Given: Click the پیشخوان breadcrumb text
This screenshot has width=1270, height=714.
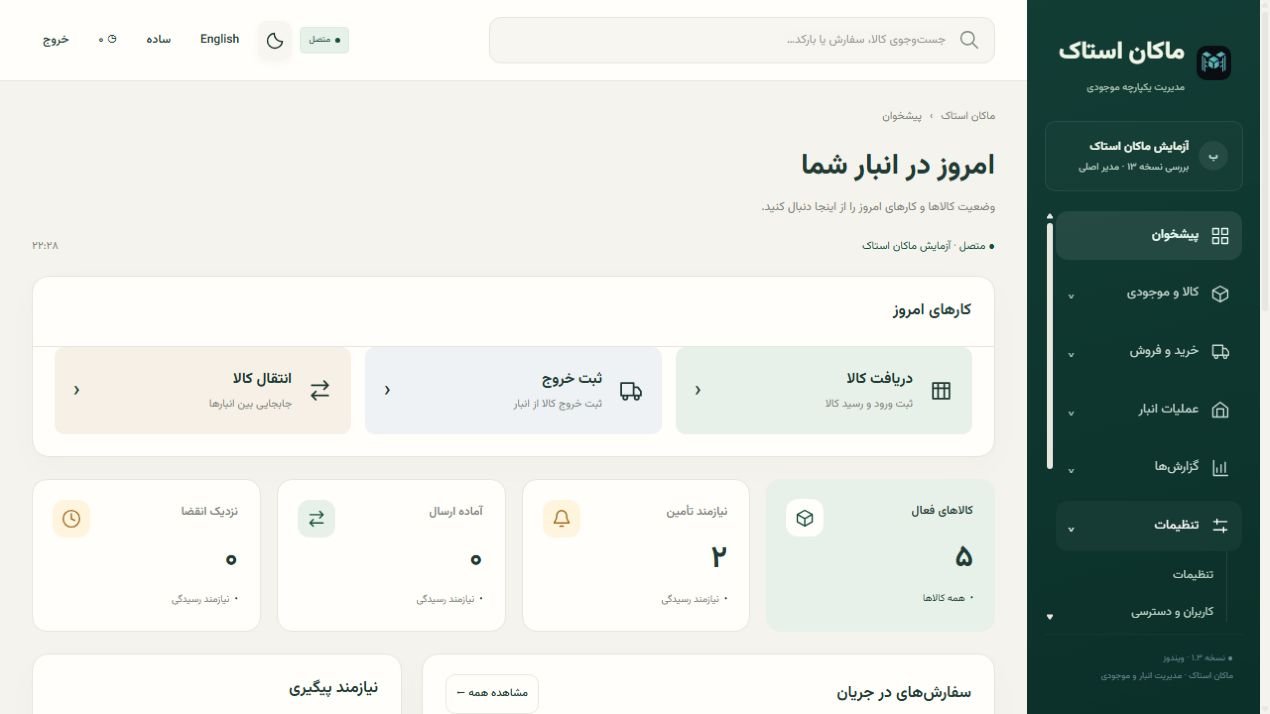Looking at the screenshot, I should point(902,116).
